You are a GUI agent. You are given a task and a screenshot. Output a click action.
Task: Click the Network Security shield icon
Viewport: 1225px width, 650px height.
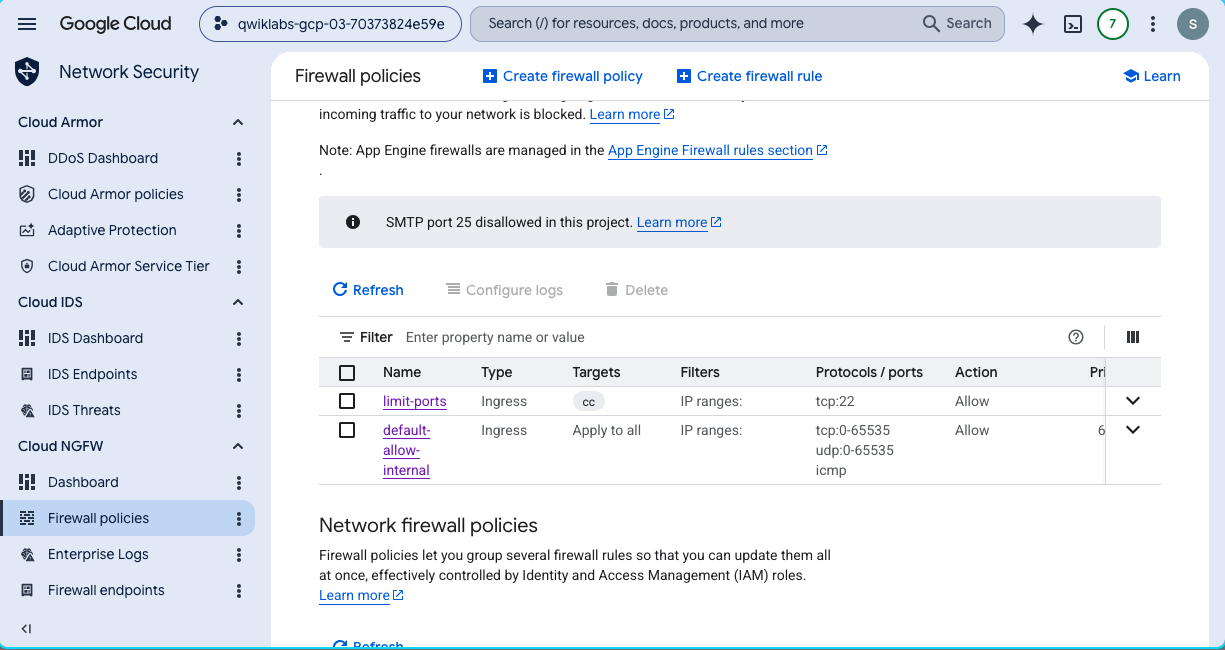point(27,72)
